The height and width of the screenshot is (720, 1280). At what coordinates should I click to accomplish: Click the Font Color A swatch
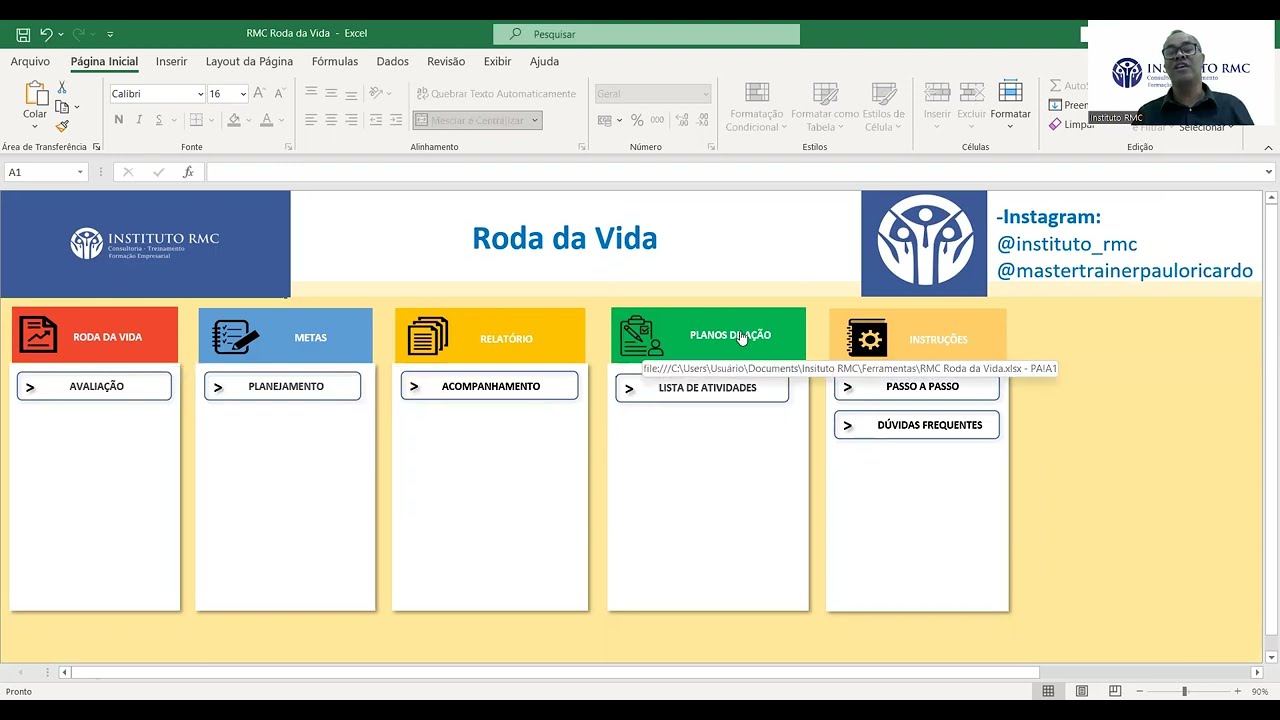click(266, 120)
